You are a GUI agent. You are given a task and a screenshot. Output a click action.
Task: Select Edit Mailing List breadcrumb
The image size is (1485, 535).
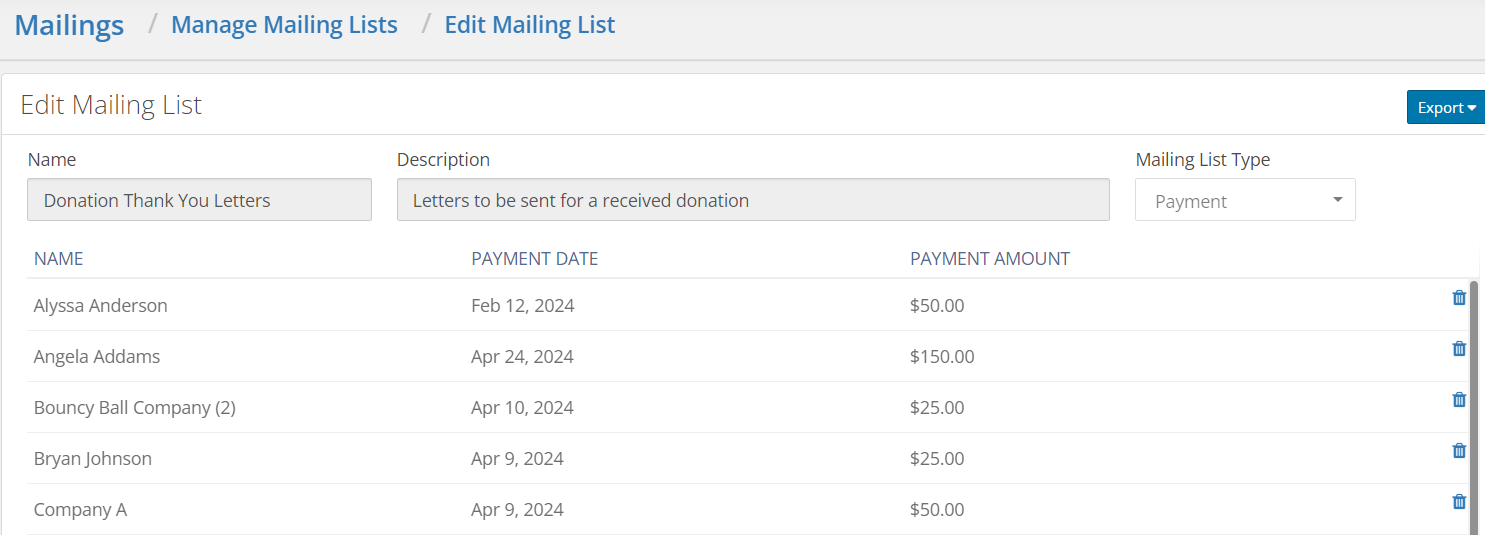click(x=530, y=25)
